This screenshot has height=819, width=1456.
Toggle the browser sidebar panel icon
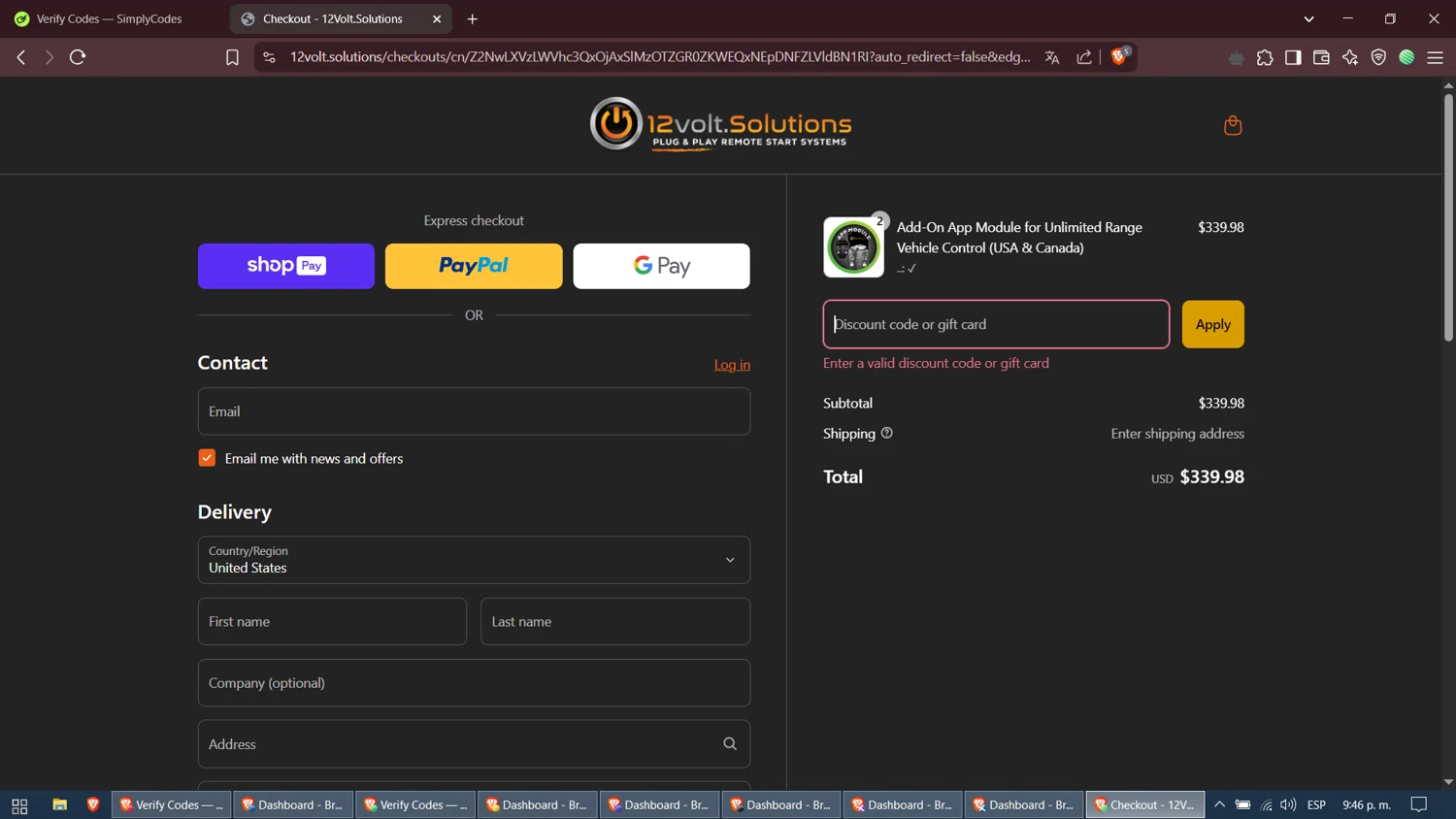tap(1293, 57)
